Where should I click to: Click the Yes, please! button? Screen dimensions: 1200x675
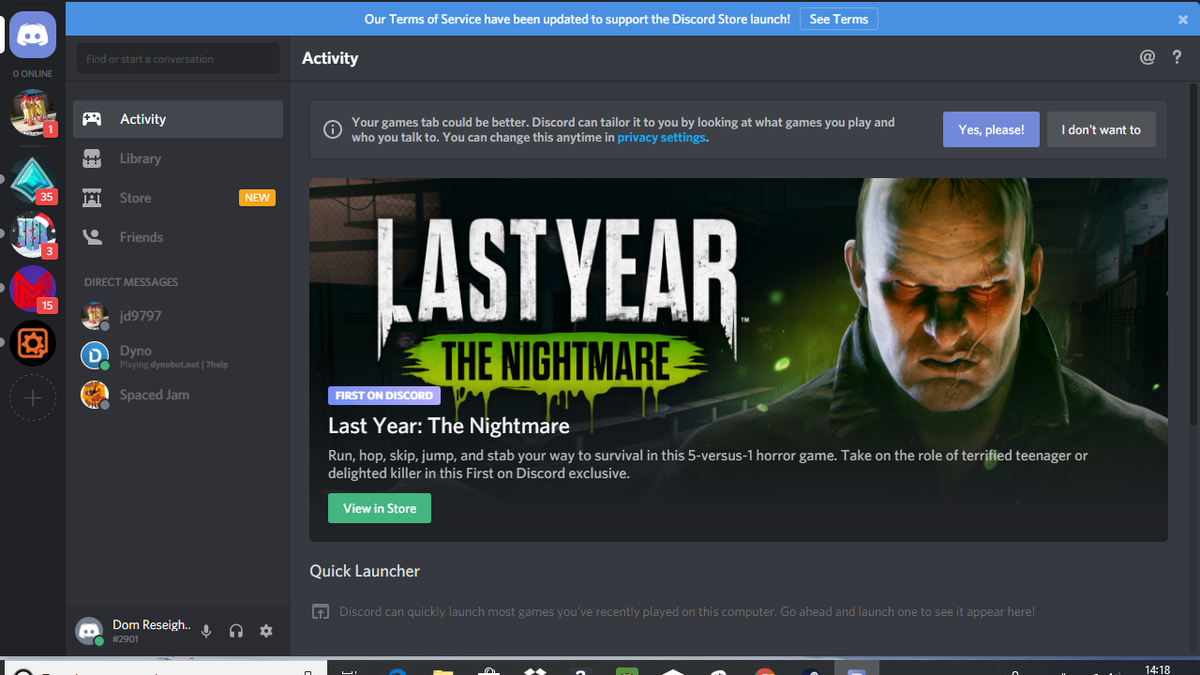click(990, 129)
